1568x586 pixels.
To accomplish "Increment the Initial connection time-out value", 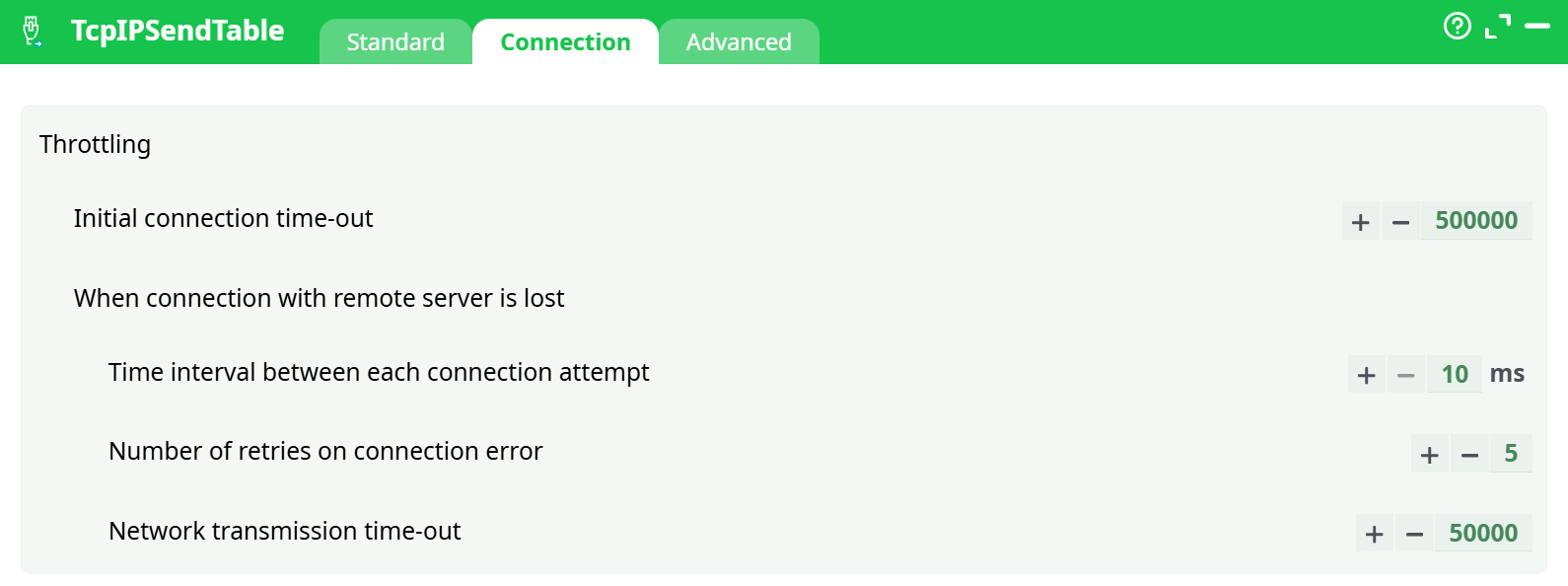I will click(1360, 221).
